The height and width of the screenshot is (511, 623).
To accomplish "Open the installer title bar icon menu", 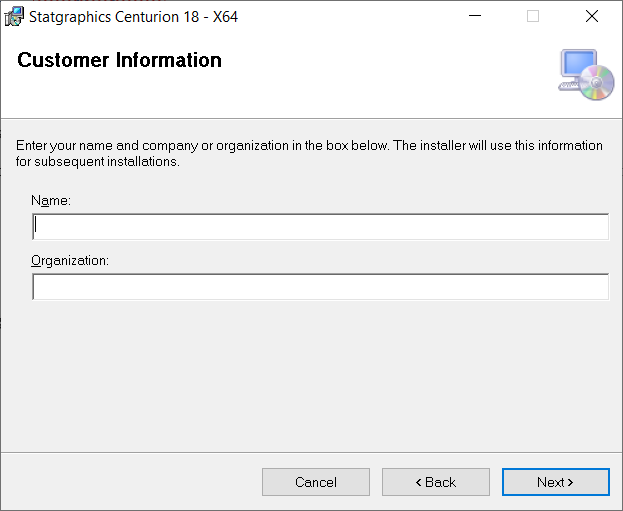I will tap(14, 17).
